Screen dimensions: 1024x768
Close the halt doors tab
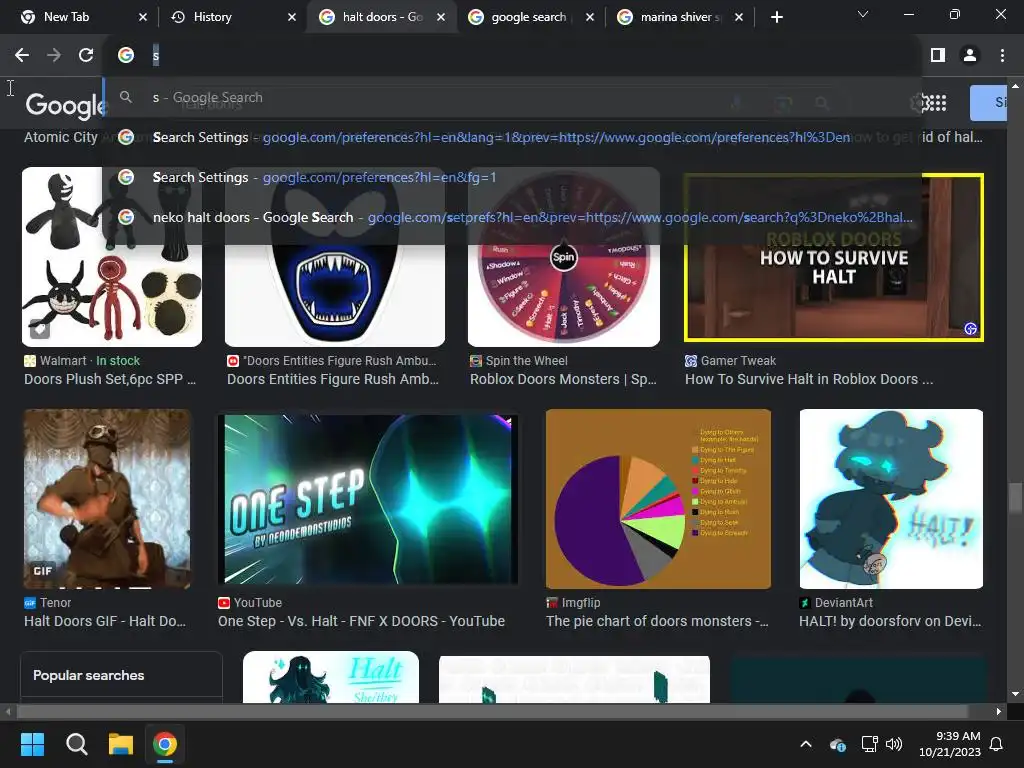coord(441,17)
